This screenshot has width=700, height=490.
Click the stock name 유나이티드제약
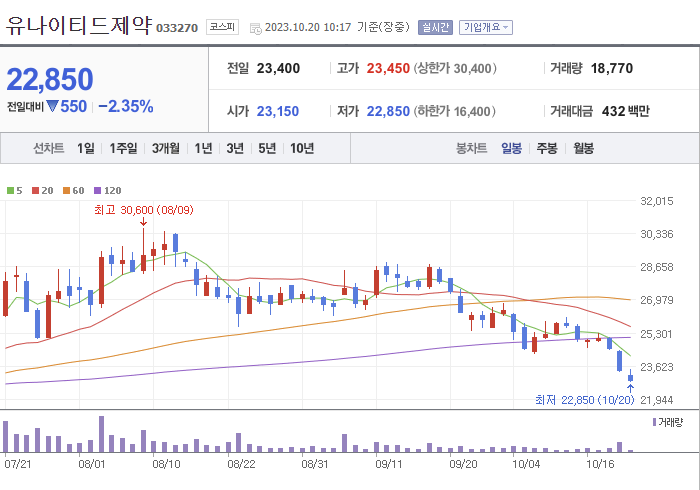79,25
